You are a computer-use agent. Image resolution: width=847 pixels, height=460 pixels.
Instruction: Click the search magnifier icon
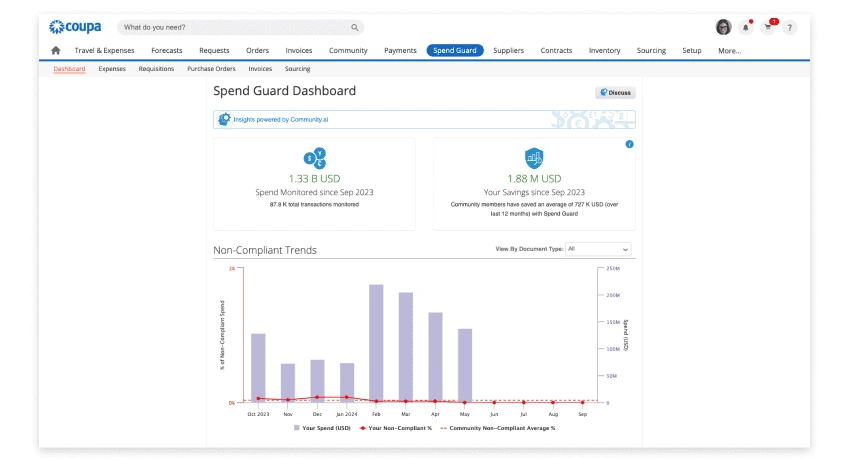coord(354,27)
